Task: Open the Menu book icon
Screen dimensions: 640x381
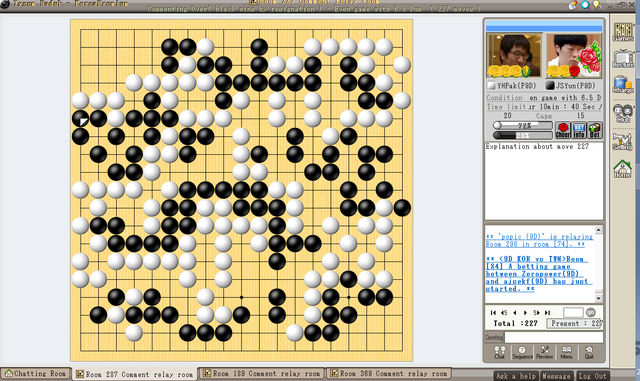Action: coord(567,352)
